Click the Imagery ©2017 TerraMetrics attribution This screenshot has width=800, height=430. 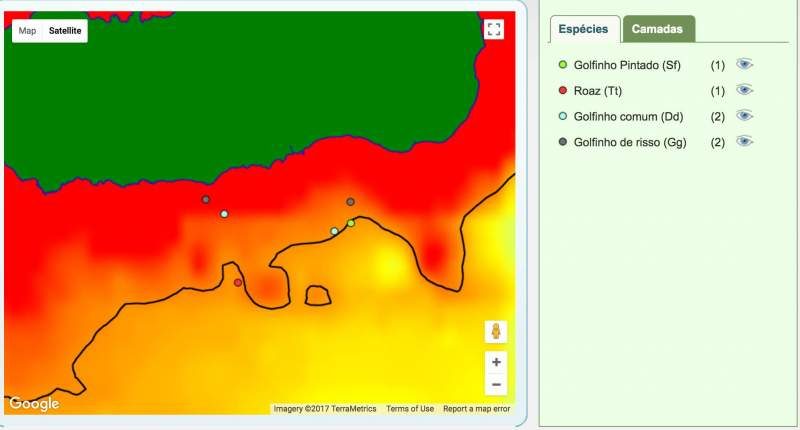pos(324,409)
